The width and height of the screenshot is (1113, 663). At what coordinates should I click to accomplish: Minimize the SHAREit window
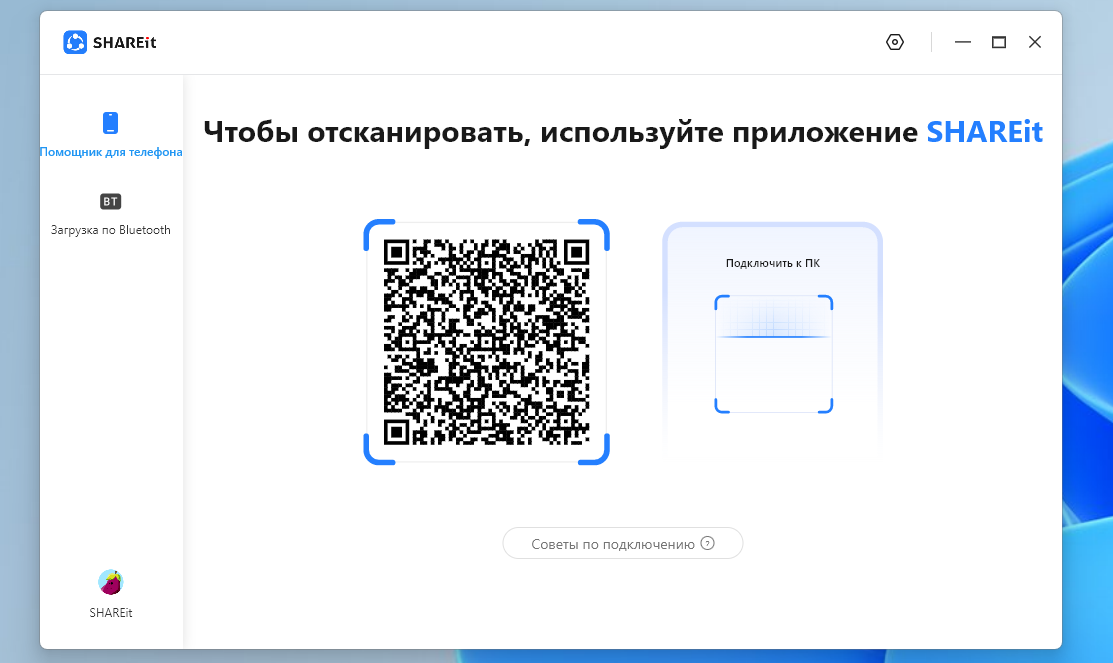click(x=963, y=43)
